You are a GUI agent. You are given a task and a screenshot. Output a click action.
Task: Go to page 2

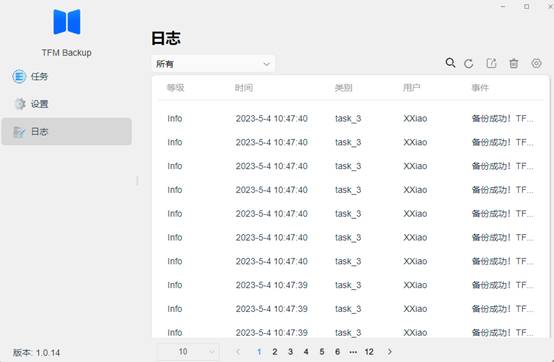(x=275, y=352)
